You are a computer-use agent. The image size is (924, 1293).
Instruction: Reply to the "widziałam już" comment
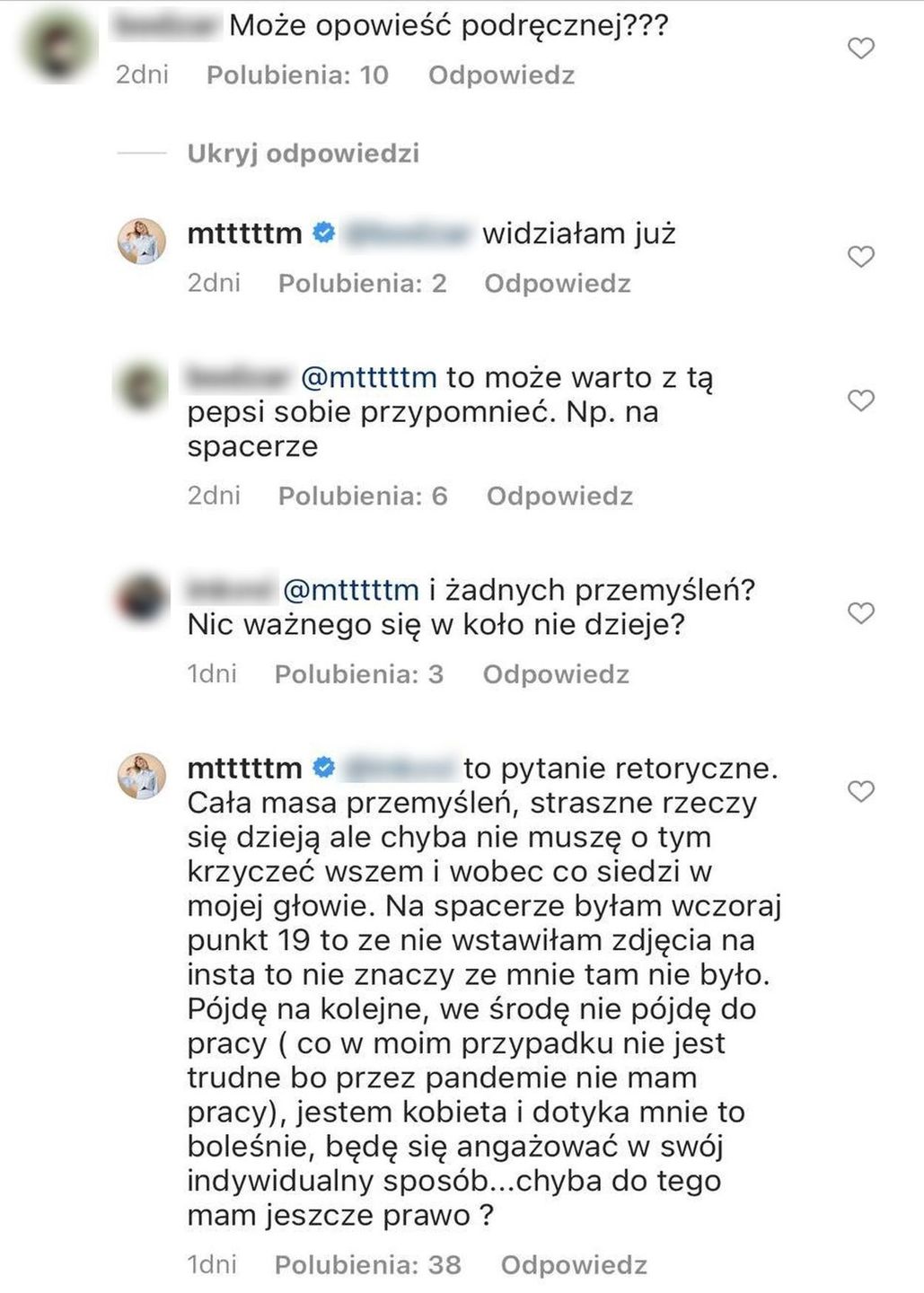tap(557, 284)
